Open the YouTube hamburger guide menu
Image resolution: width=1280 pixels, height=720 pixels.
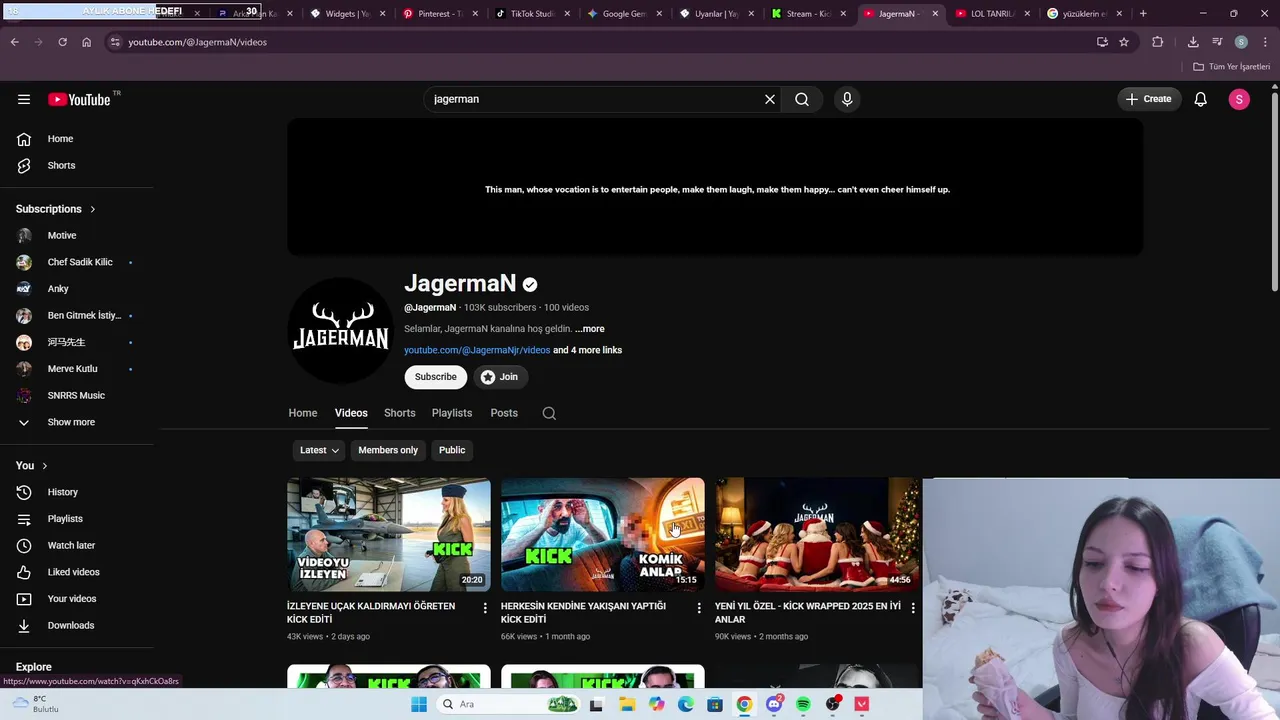click(x=24, y=99)
